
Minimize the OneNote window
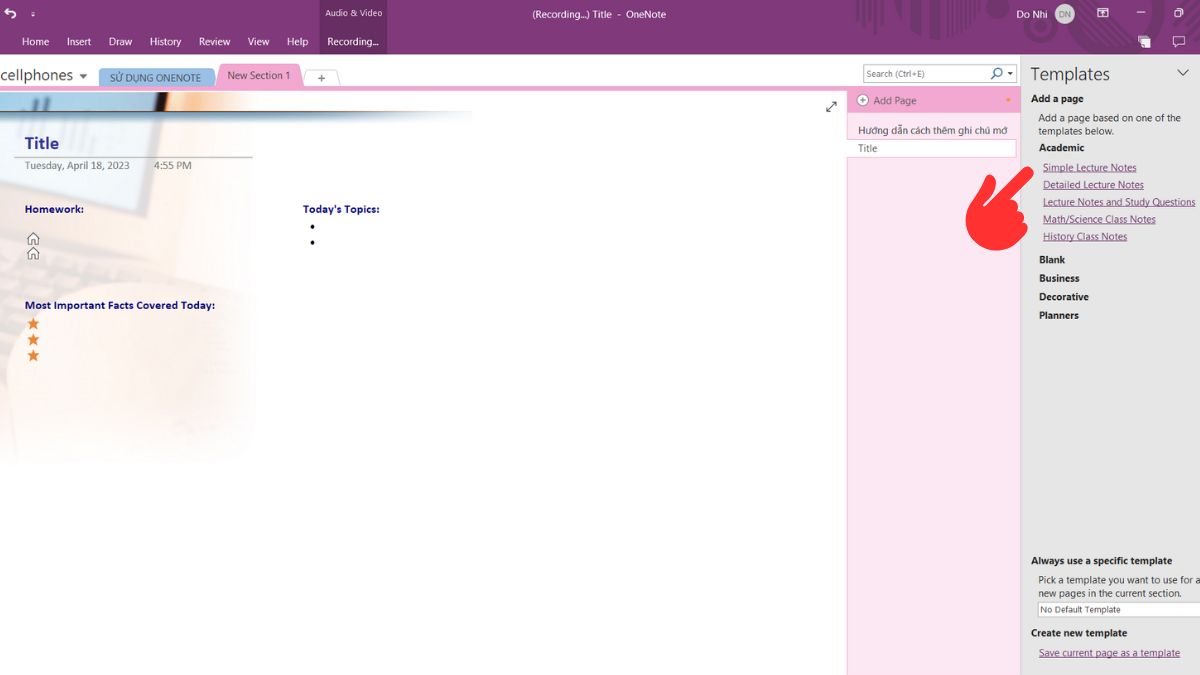point(1140,14)
